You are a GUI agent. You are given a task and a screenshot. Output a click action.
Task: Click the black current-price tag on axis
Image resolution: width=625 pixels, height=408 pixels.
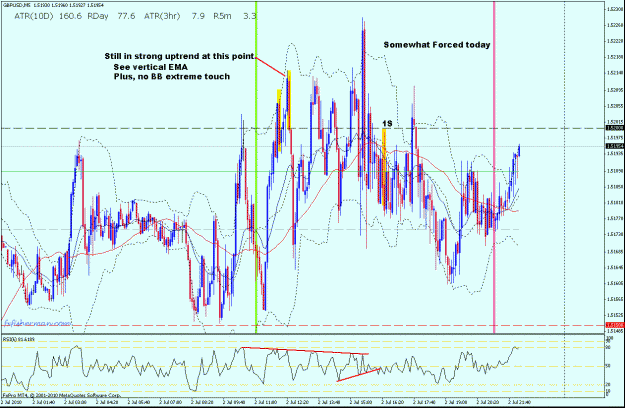(614, 146)
